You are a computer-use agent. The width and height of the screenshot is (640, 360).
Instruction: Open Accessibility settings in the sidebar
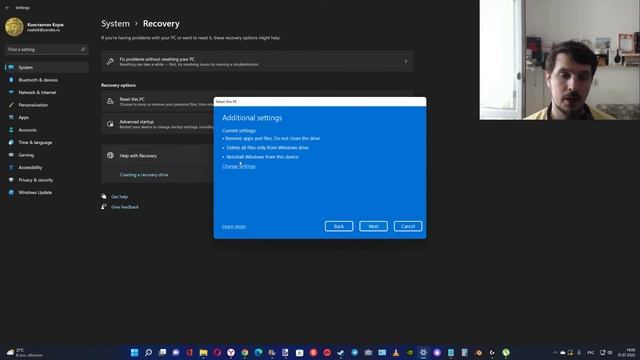click(47, 167)
